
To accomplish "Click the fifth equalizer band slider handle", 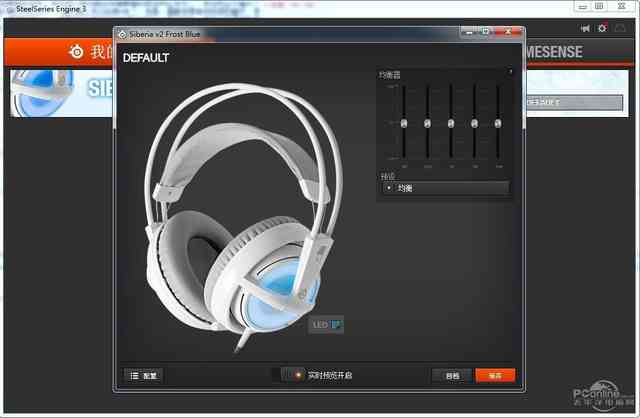I will pos(498,123).
